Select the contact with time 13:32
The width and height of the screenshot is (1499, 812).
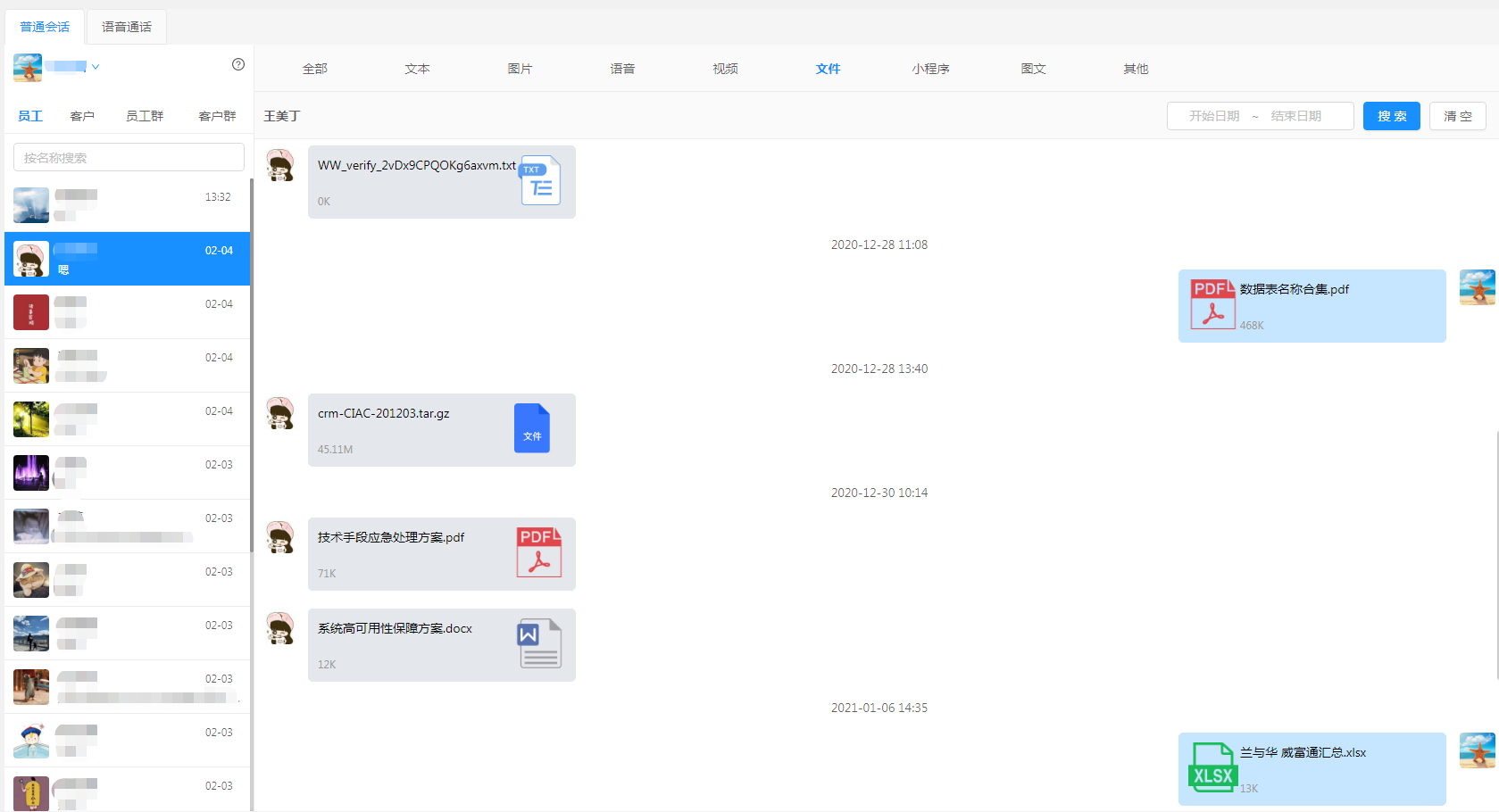click(x=127, y=205)
